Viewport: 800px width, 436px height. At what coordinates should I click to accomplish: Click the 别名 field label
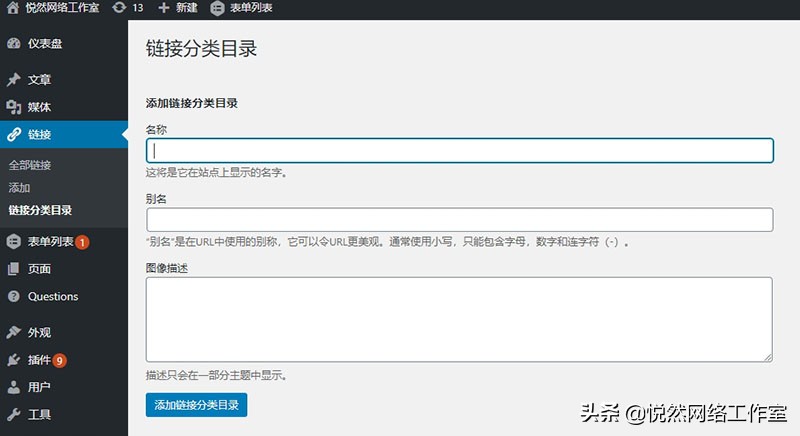pyautogui.click(x=156, y=199)
